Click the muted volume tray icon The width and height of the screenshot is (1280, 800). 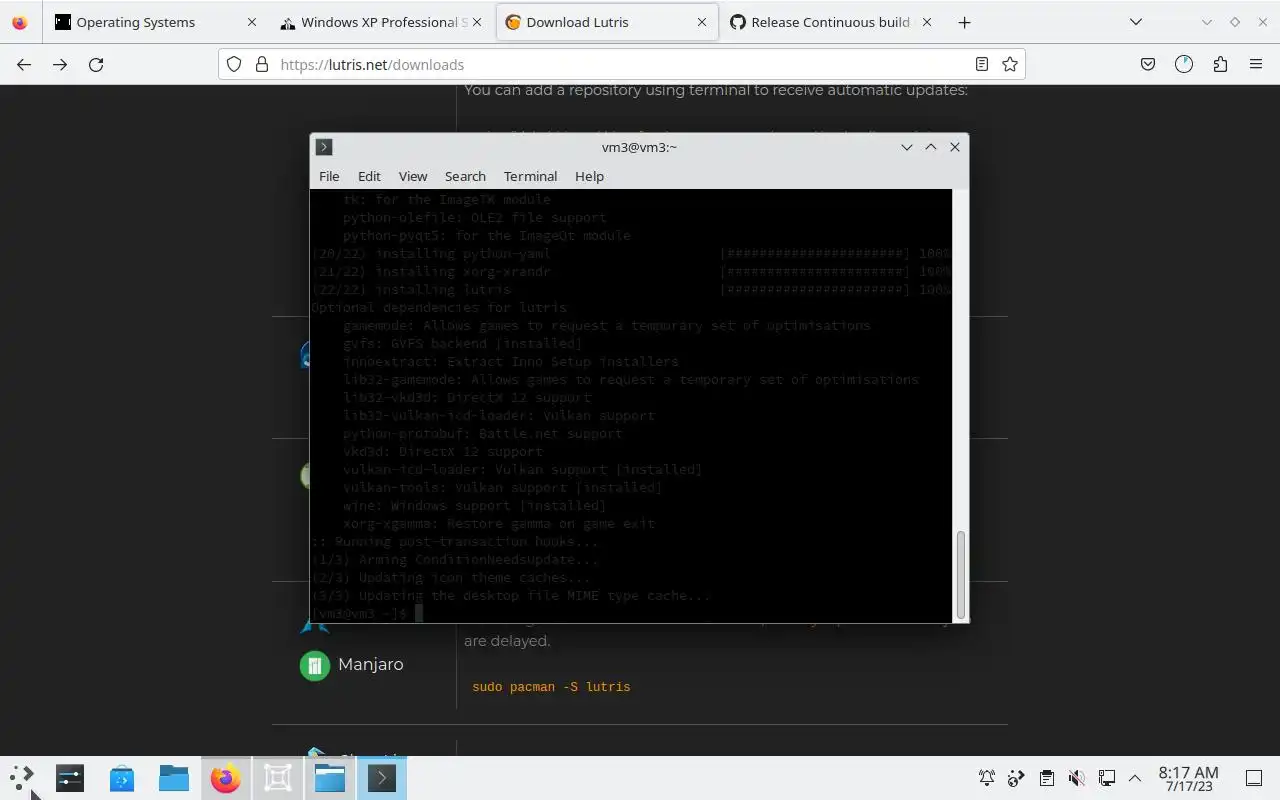click(1077, 778)
